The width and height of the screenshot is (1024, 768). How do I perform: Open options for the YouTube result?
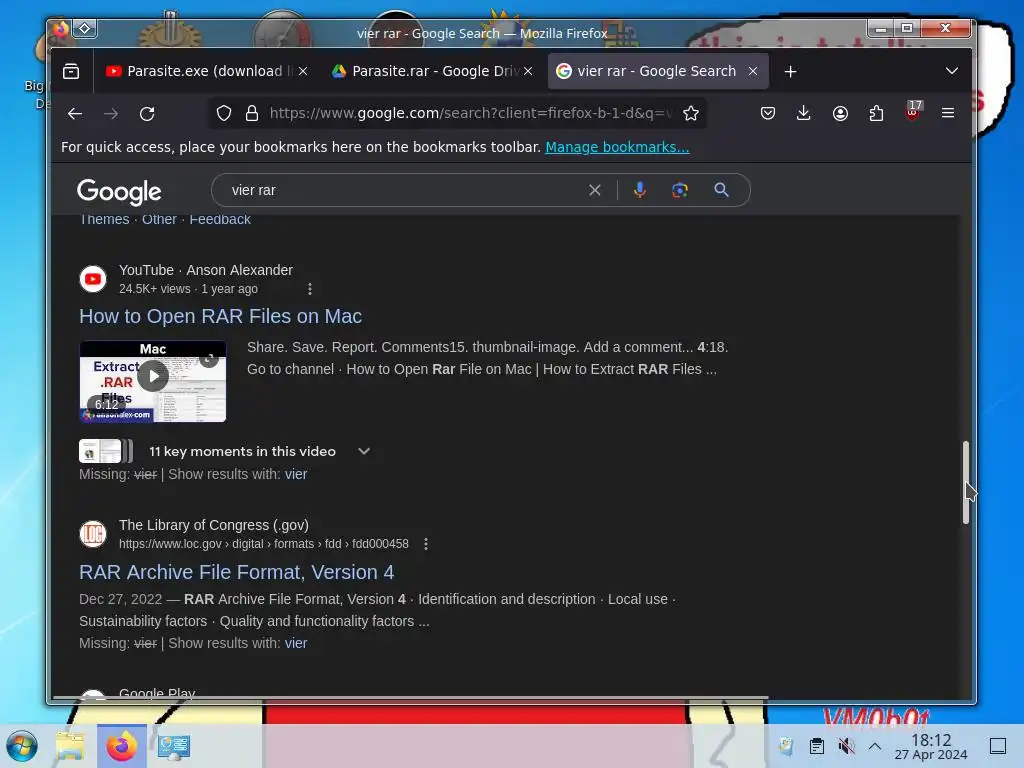tap(310, 289)
